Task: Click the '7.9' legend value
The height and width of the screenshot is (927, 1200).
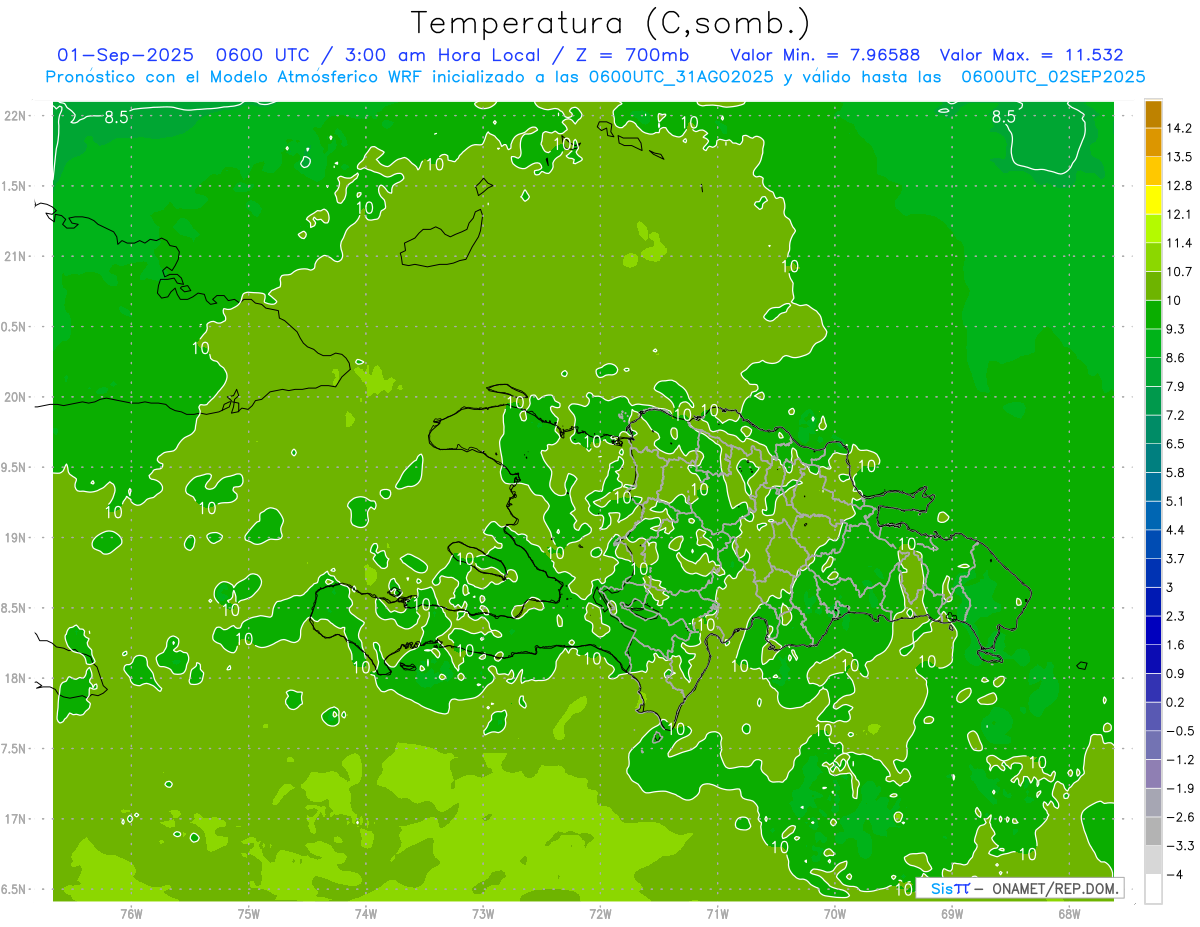Action: (x=1176, y=387)
